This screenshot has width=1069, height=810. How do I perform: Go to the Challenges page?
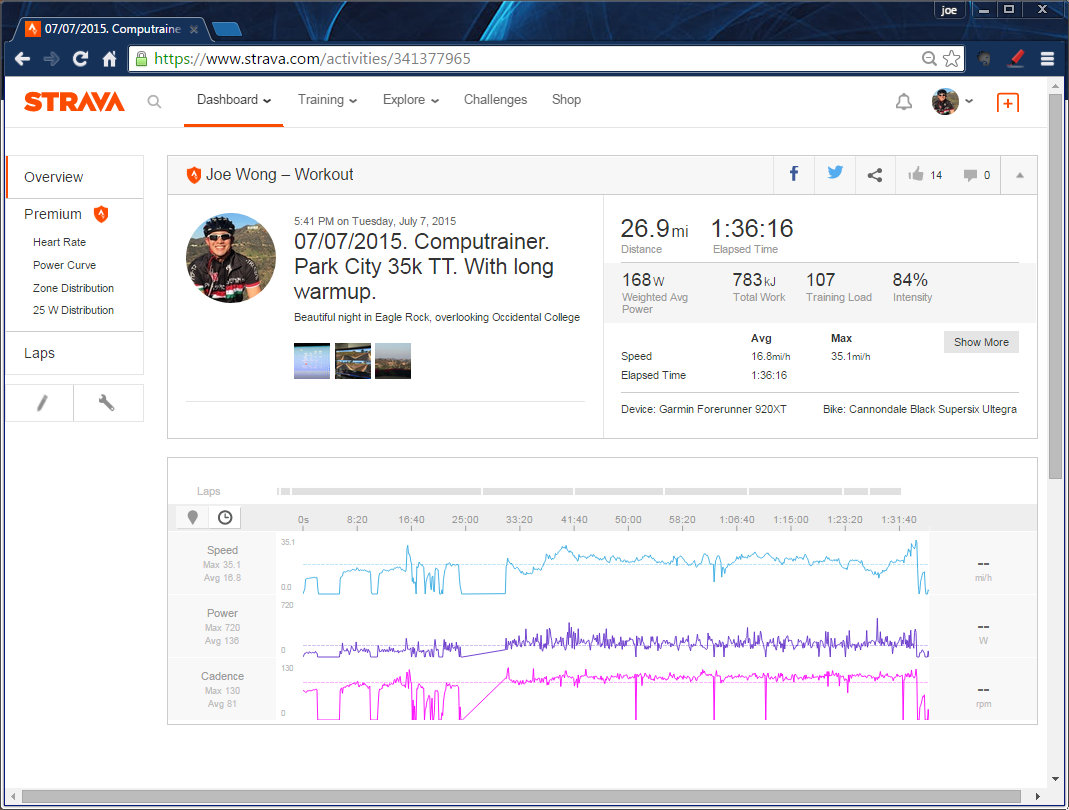click(x=495, y=100)
